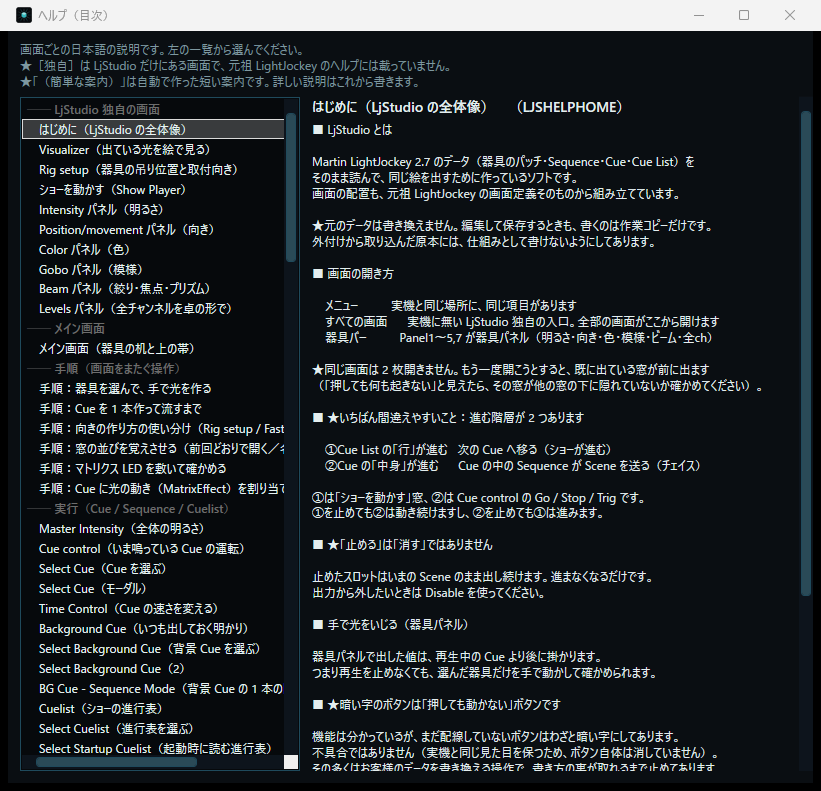The image size is (821, 791).
Task: Click the ■ 画面の開き方 section heading
Action: [x=353, y=273]
